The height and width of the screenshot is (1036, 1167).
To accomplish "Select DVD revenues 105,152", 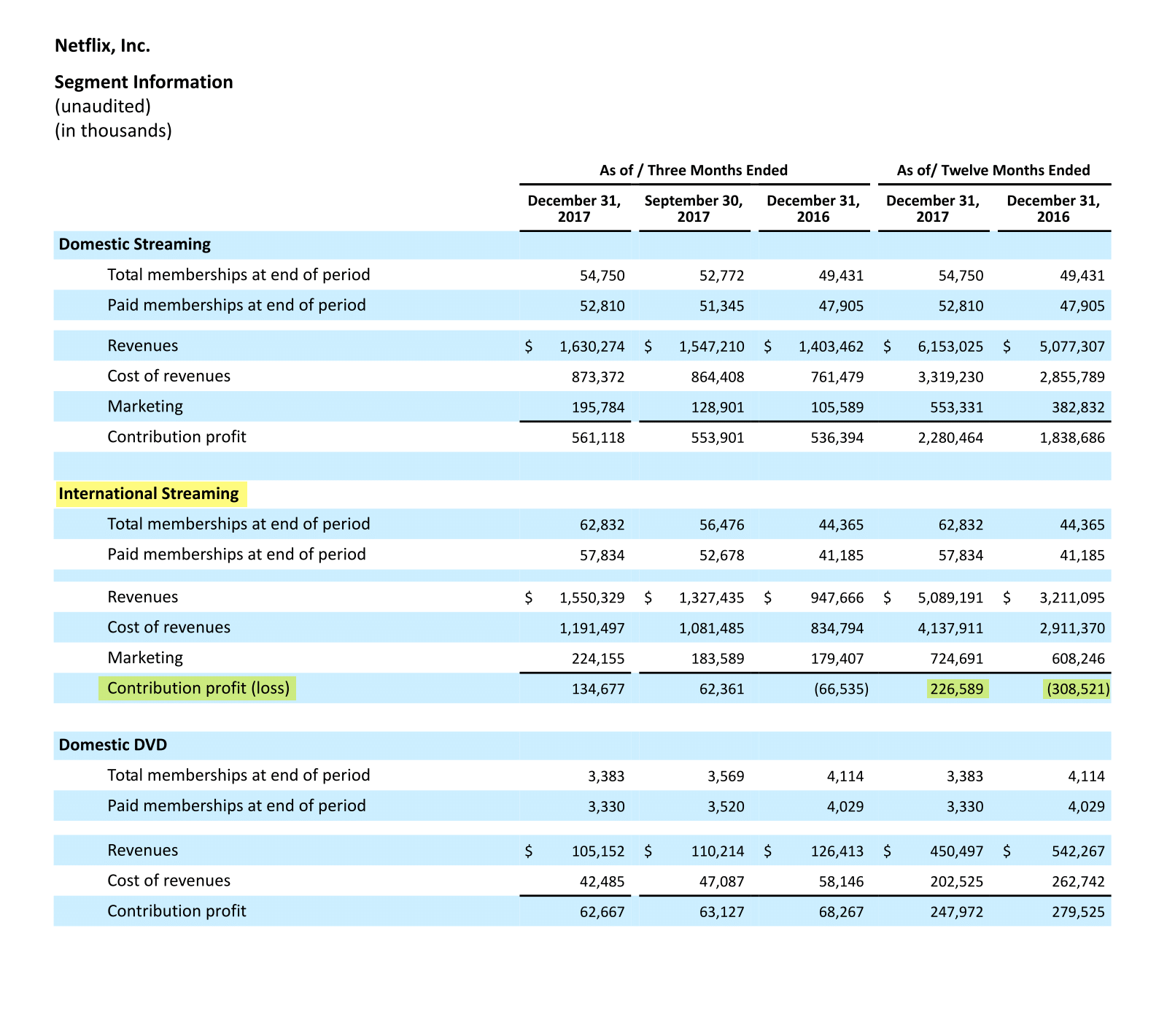I will [598, 851].
